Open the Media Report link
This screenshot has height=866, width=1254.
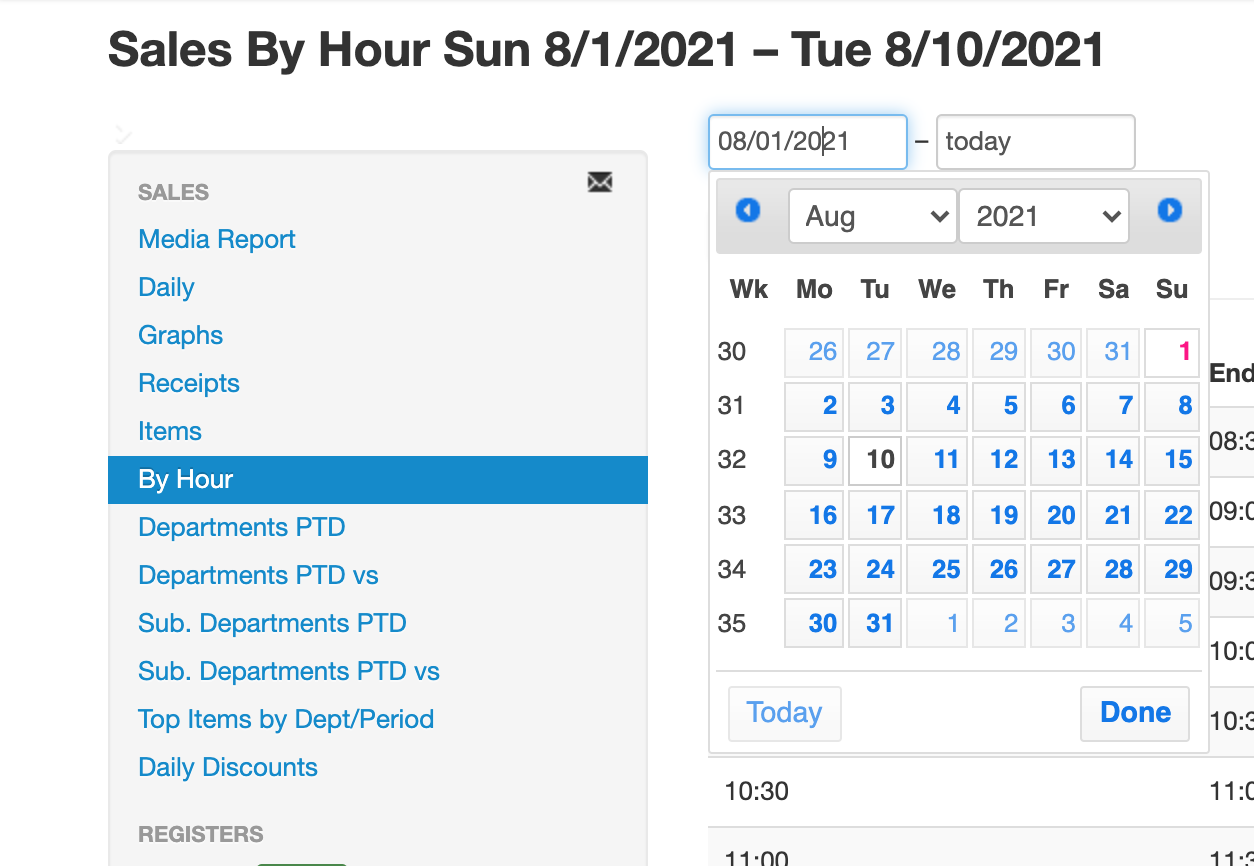click(217, 239)
